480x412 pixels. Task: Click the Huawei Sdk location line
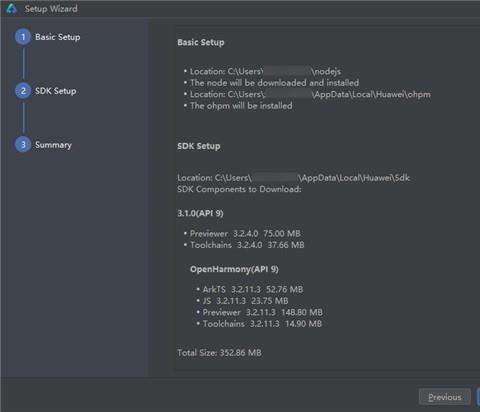point(294,178)
